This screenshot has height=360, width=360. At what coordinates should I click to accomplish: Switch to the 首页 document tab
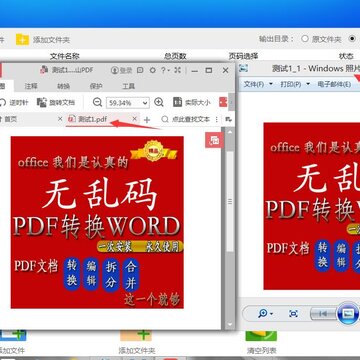(10, 119)
